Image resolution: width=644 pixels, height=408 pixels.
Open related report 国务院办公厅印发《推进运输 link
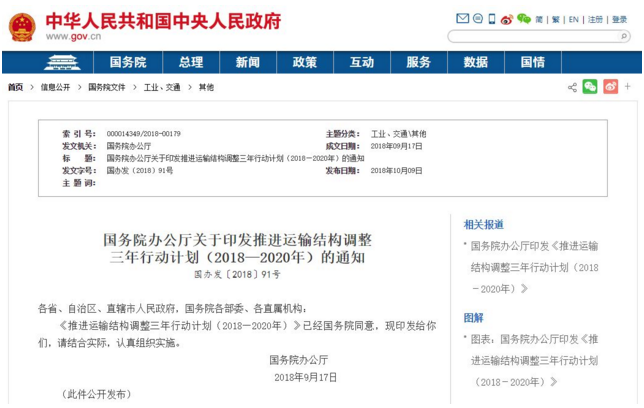click(x=534, y=267)
